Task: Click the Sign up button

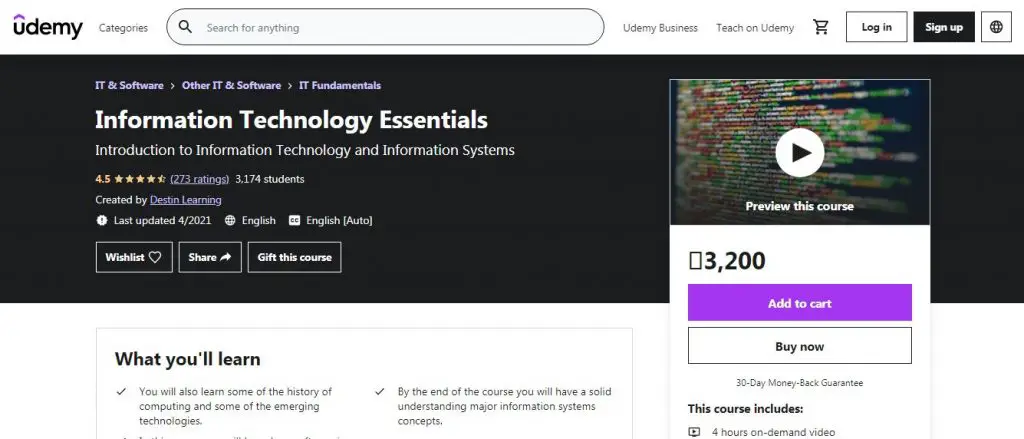Action: (944, 27)
